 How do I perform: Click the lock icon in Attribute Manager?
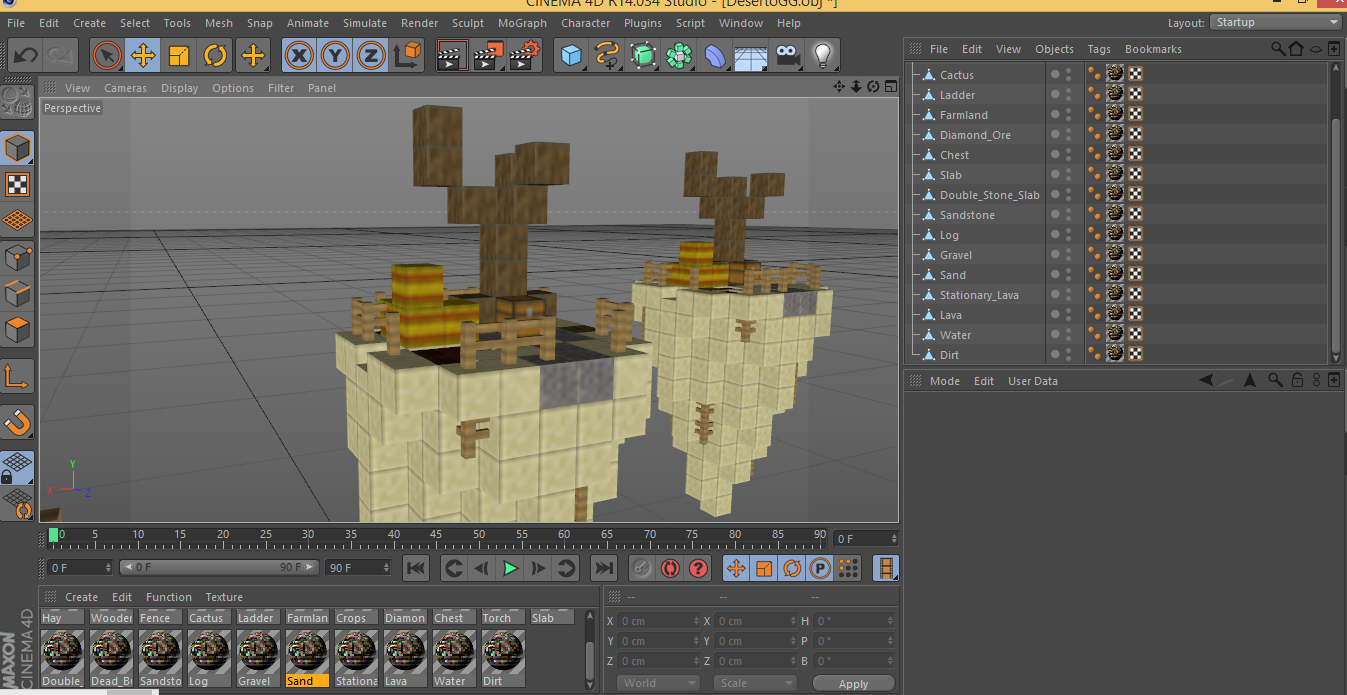click(1297, 381)
